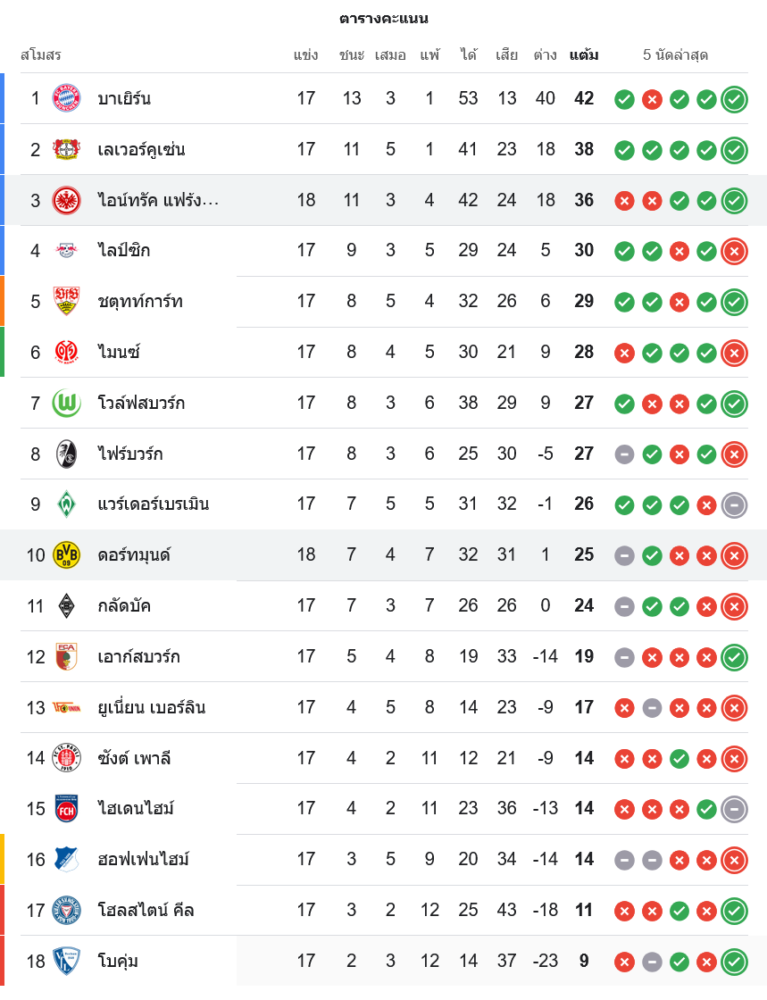
Task: Open team name ไฟร์บวร์ก
Action: (130, 454)
